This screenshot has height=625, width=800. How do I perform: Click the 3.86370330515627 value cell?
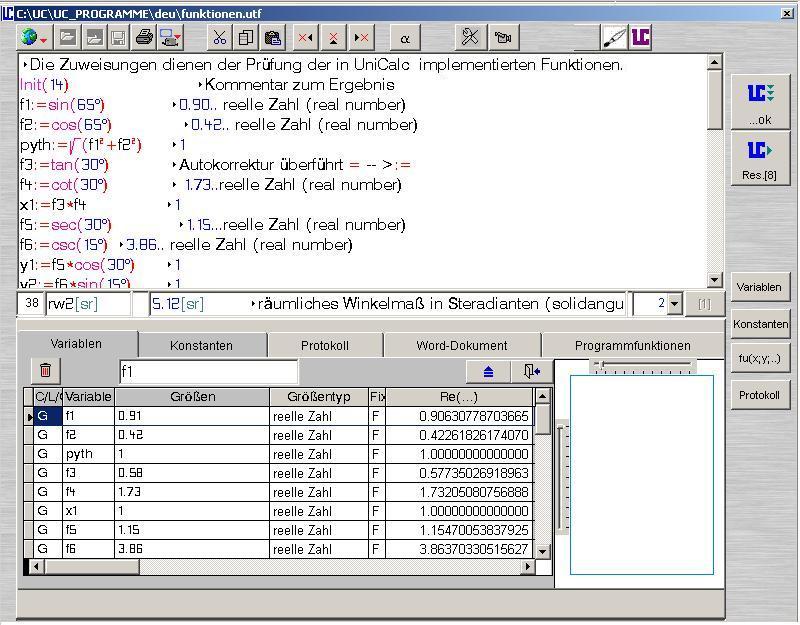458,549
